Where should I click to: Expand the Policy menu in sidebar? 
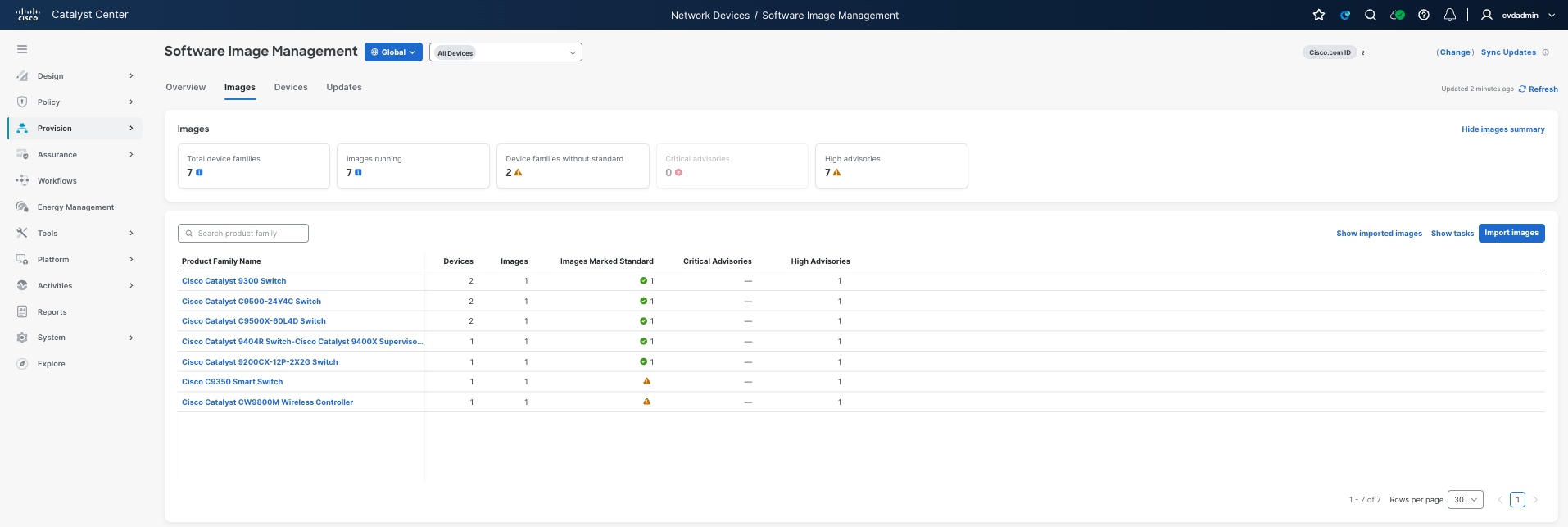pyautogui.click(x=75, y=102)
